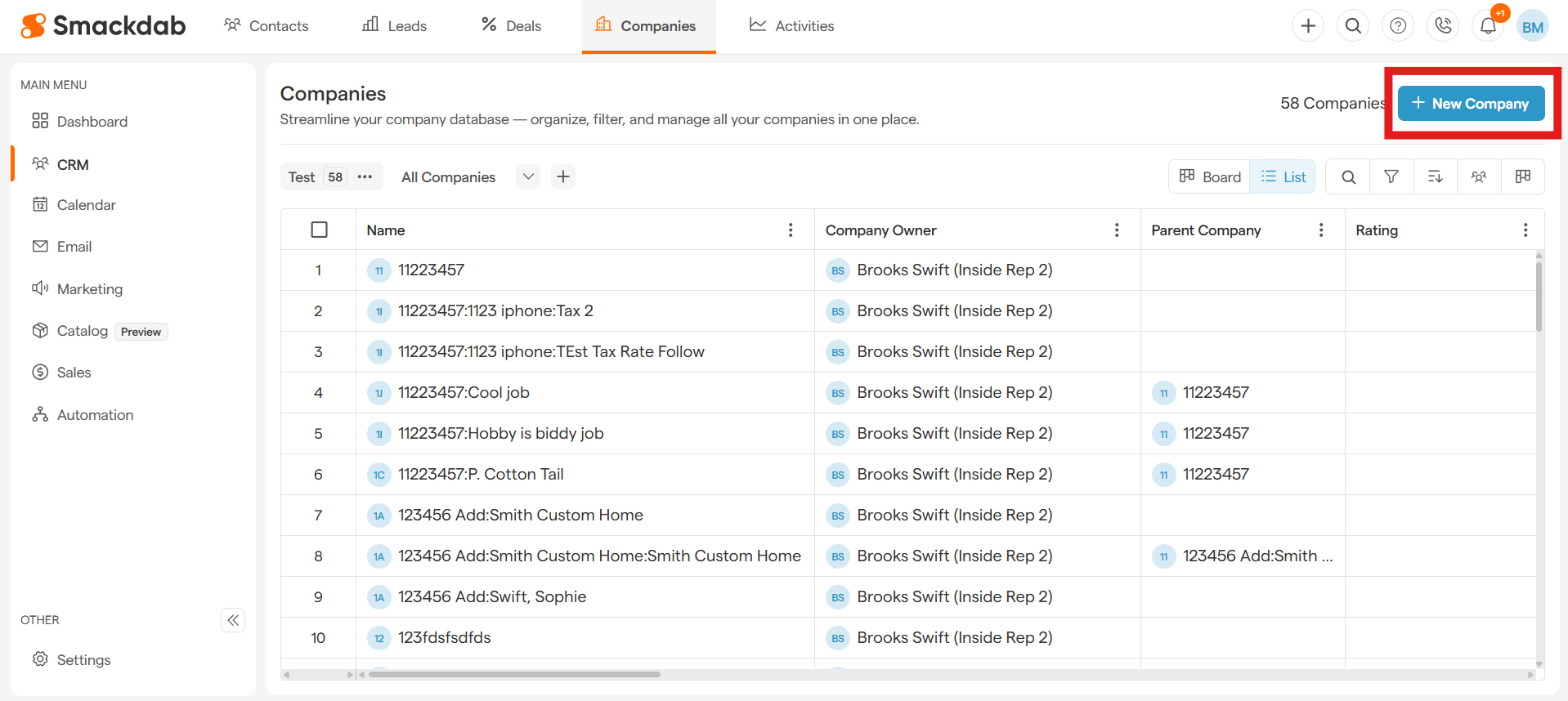Go to the Deals tab

pos(511,26)
